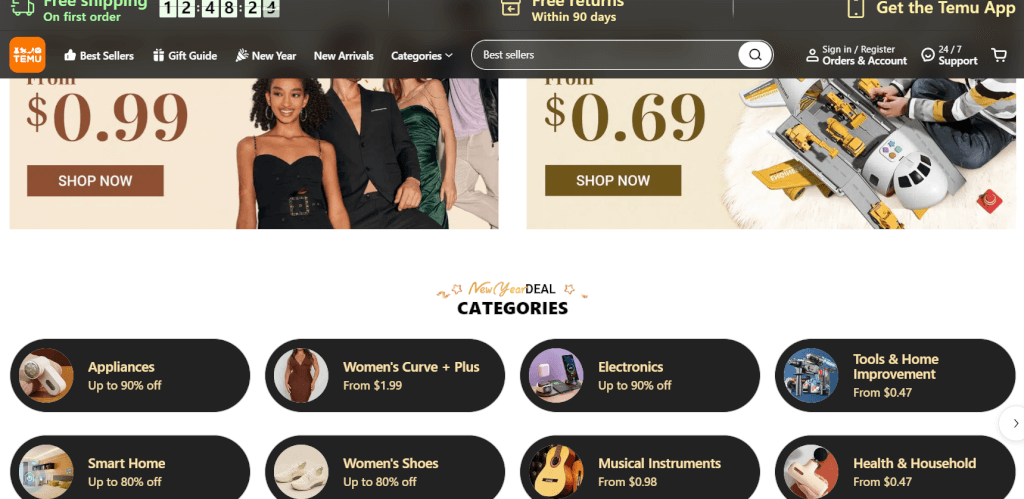Click the 24/7 Support chat icon

pyautogui.click(x=928, y=55)
